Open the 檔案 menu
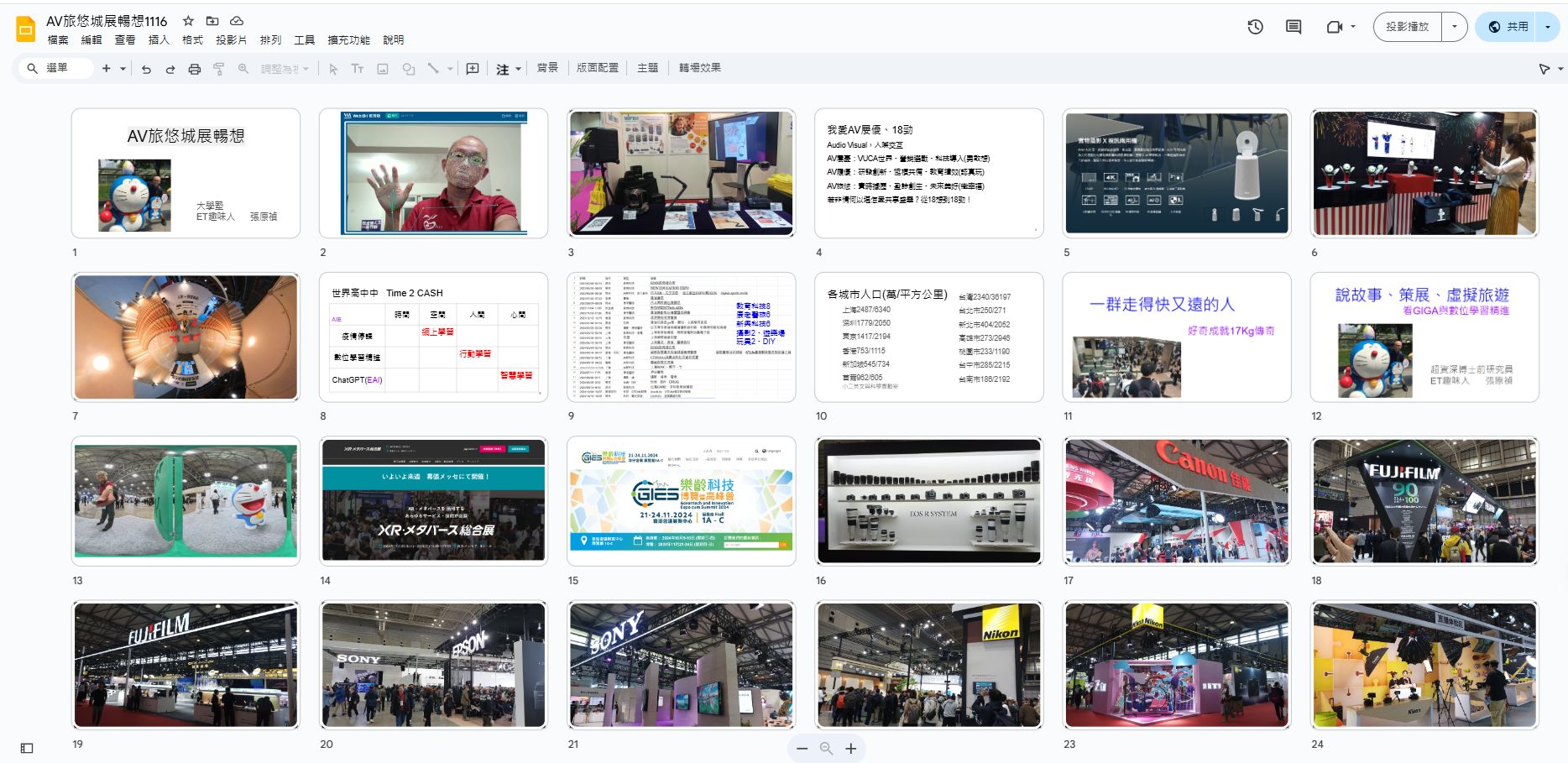Viewport: 1568px width, 763px height. (58, 40)
